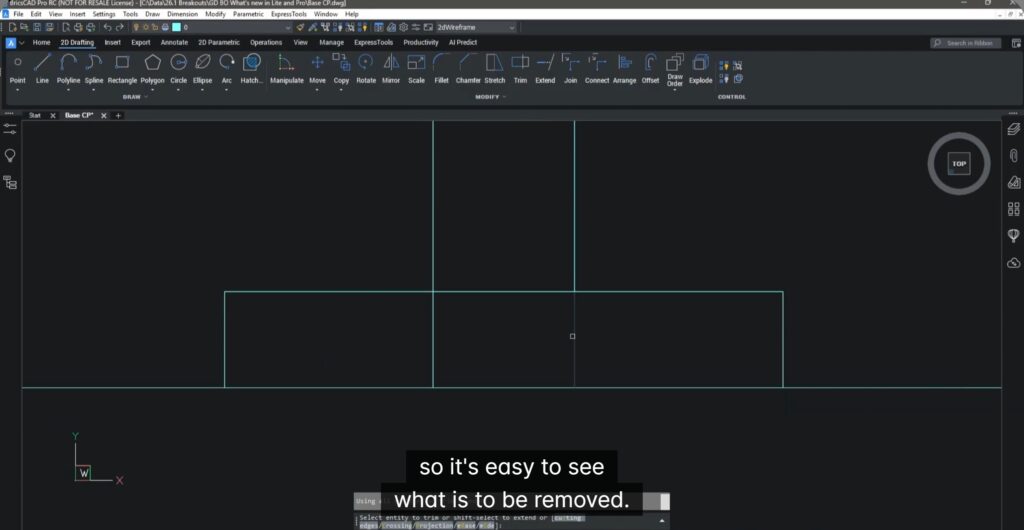Click the Connect tool

(x=597, y=69)
